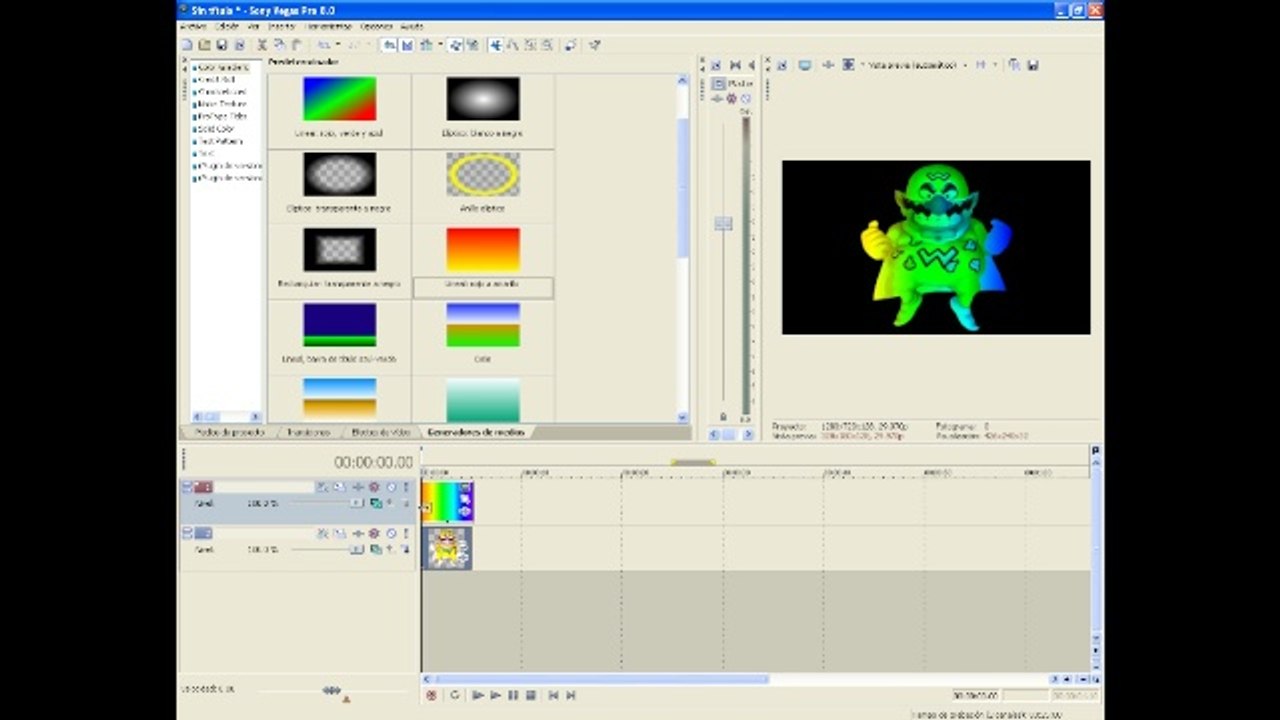The width and height of the screenshot is (1280, 720).
Task: Toggle Auto Ripple in the toolbar
Action: 426,45
